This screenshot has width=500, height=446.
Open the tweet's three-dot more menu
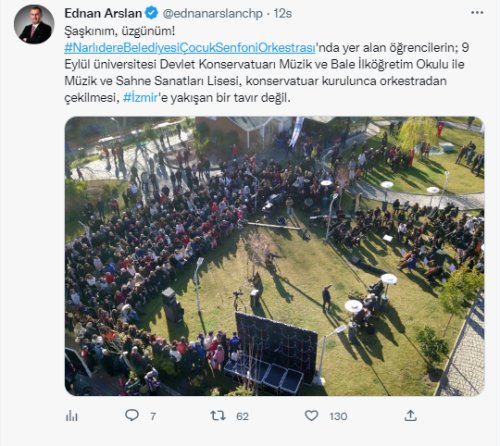coord(477,13)
